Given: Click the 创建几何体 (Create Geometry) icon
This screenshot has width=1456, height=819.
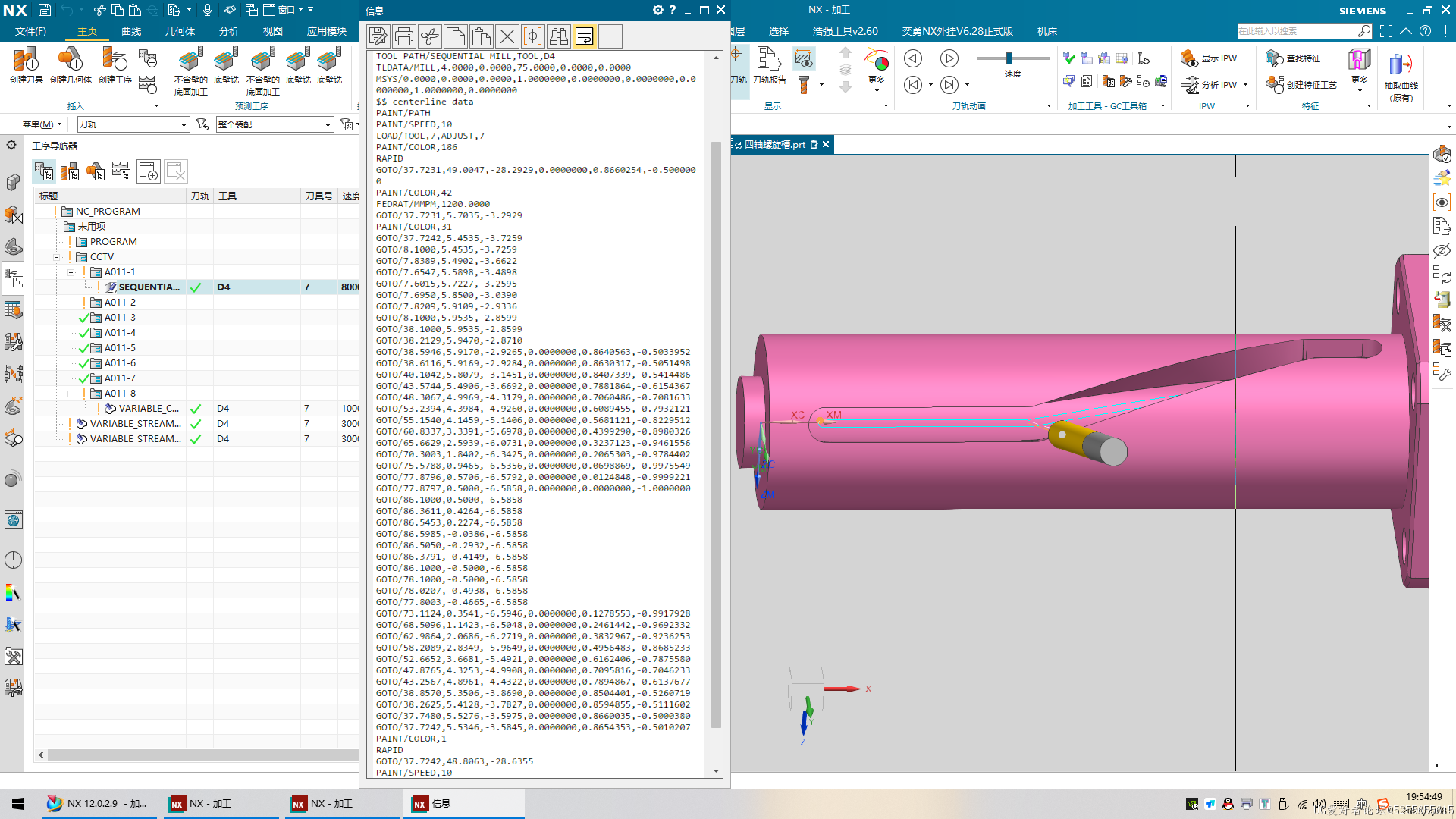Looking at the screenshot, I should coord(71,65).
